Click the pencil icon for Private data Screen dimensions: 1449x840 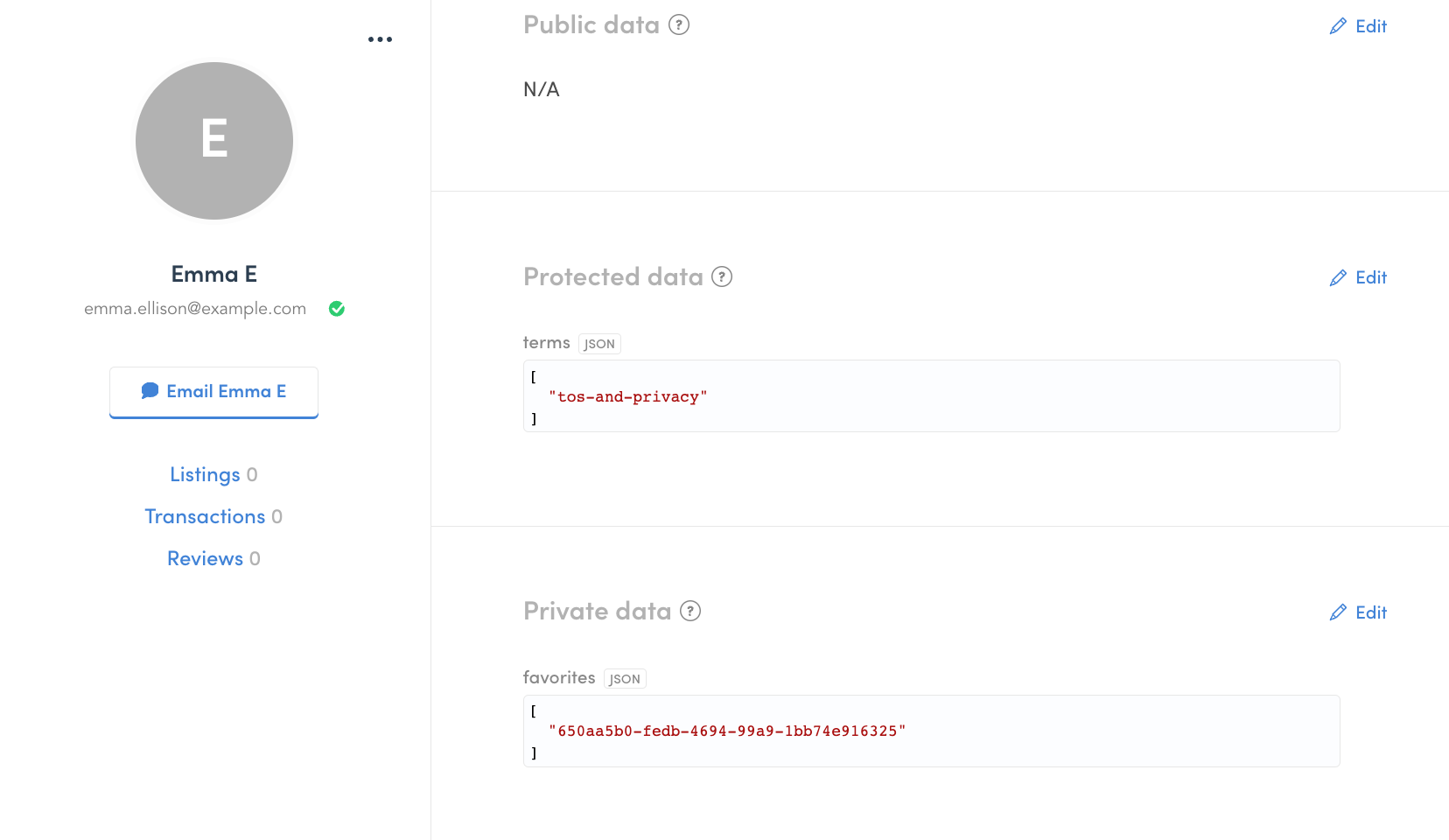tap(1337, 612)
